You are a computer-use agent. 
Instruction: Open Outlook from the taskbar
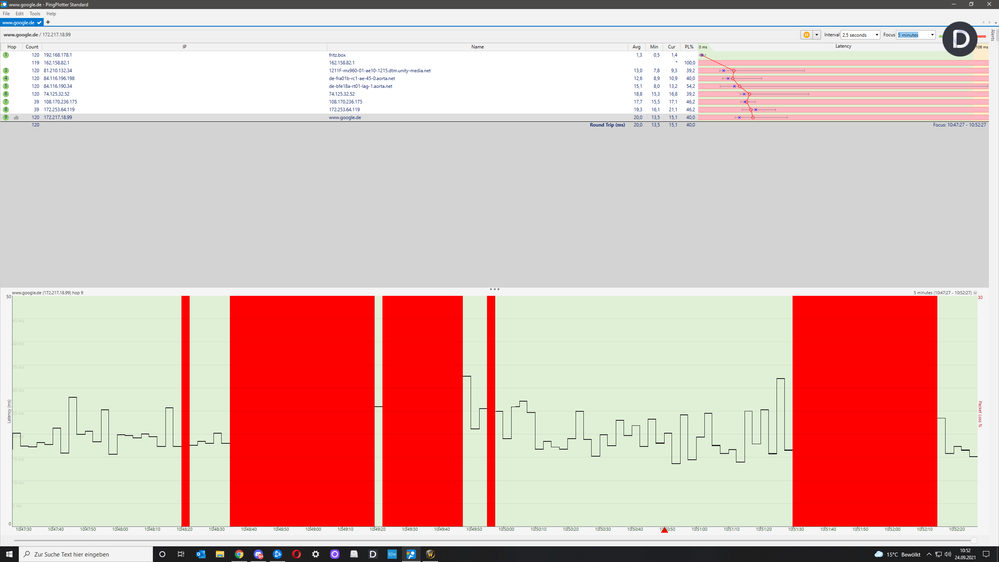point(201,554)
